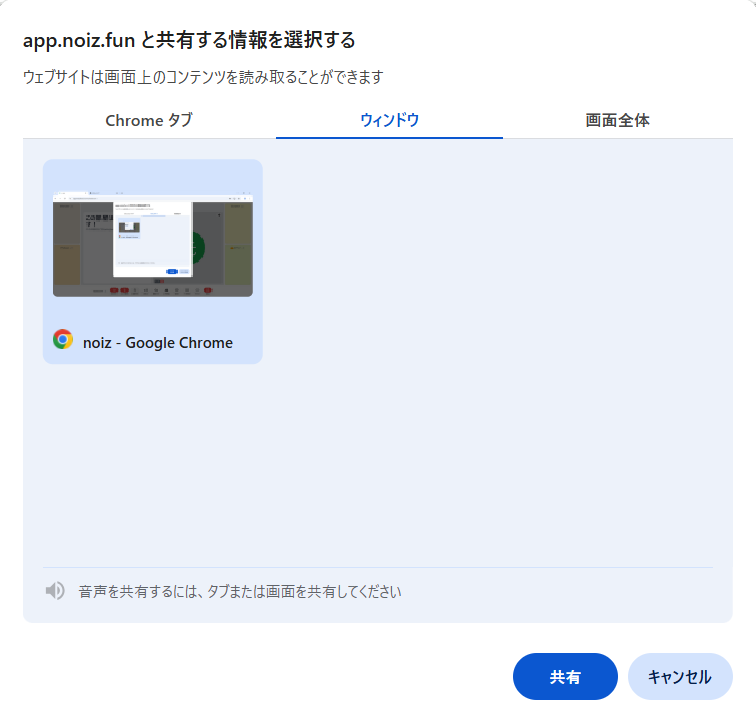Click the "noiz - Google Chrome" window label
Screen dimensions: 756x717
(x=158, y=343)
